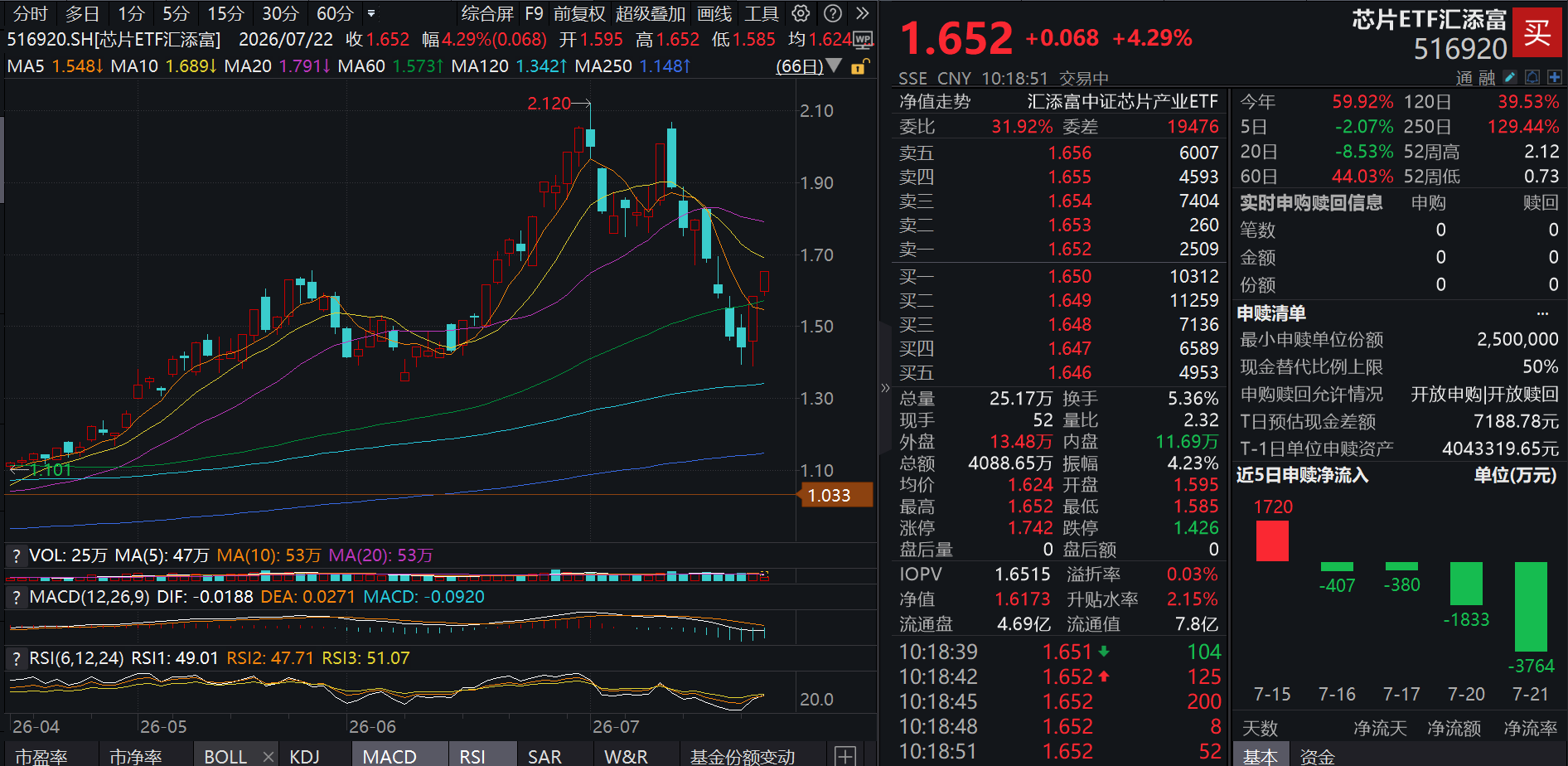Toggle the chart lock icon
Image resolution: width=1568 pixels, height=766 pixels.
860,67
